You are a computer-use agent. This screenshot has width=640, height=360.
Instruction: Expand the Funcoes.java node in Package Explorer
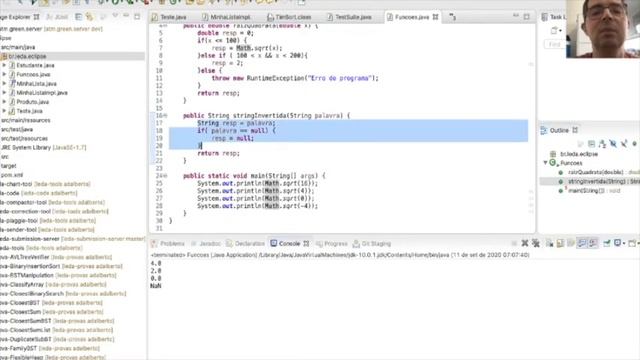click(4, 74)
